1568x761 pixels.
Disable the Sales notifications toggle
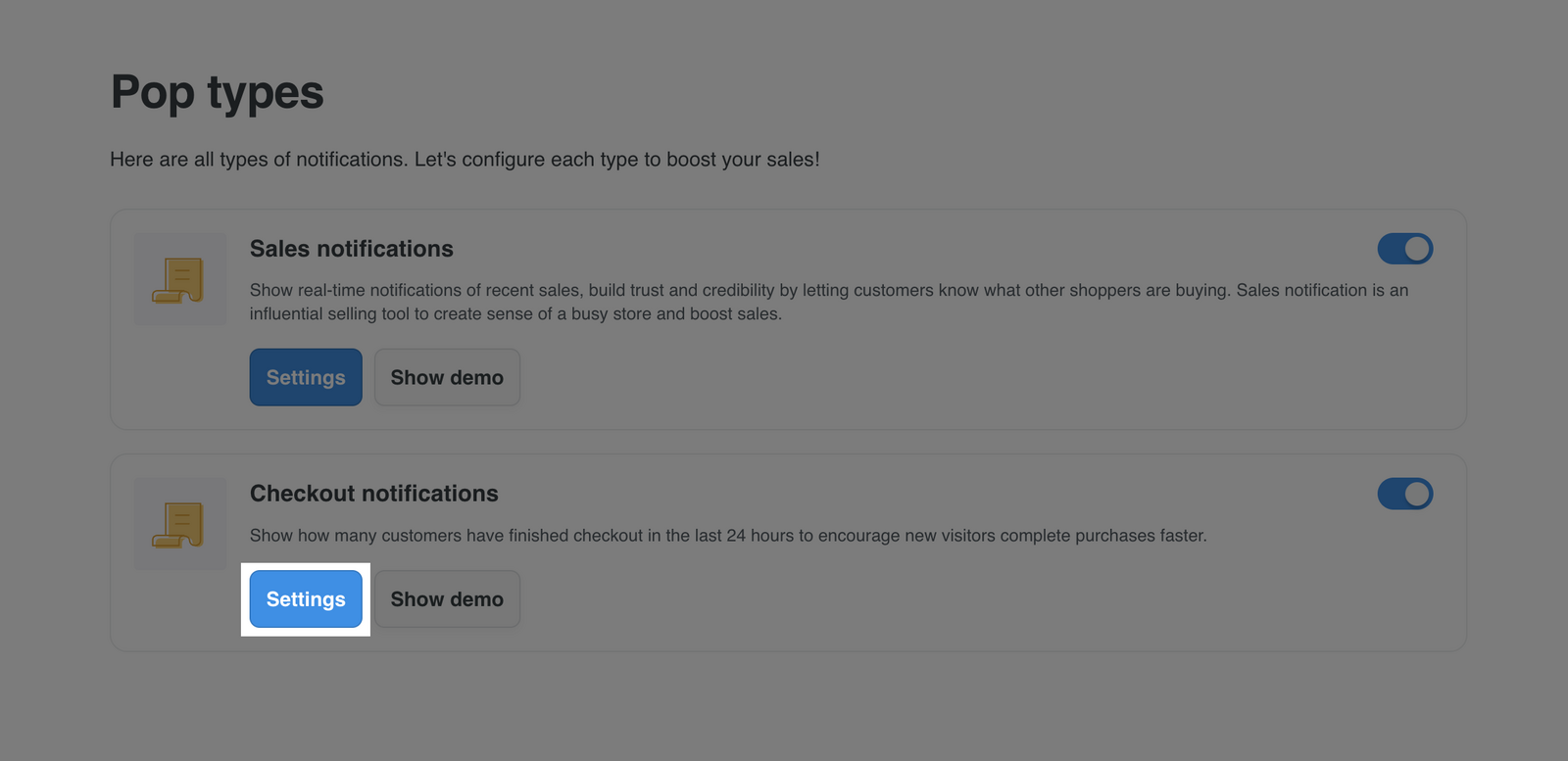click(x=1405, y=249)
